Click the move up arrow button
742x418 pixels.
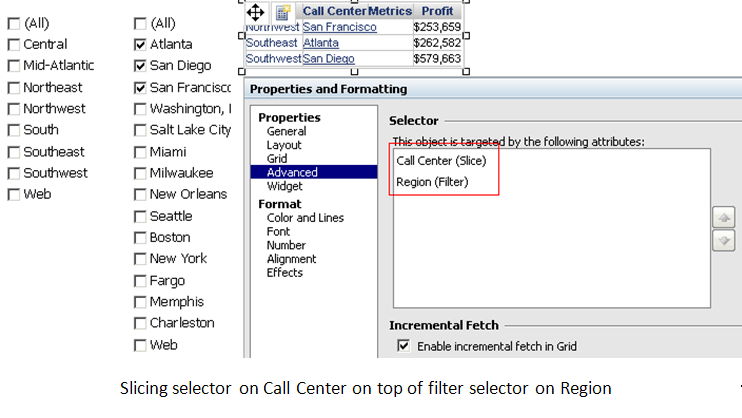point(724,217)
